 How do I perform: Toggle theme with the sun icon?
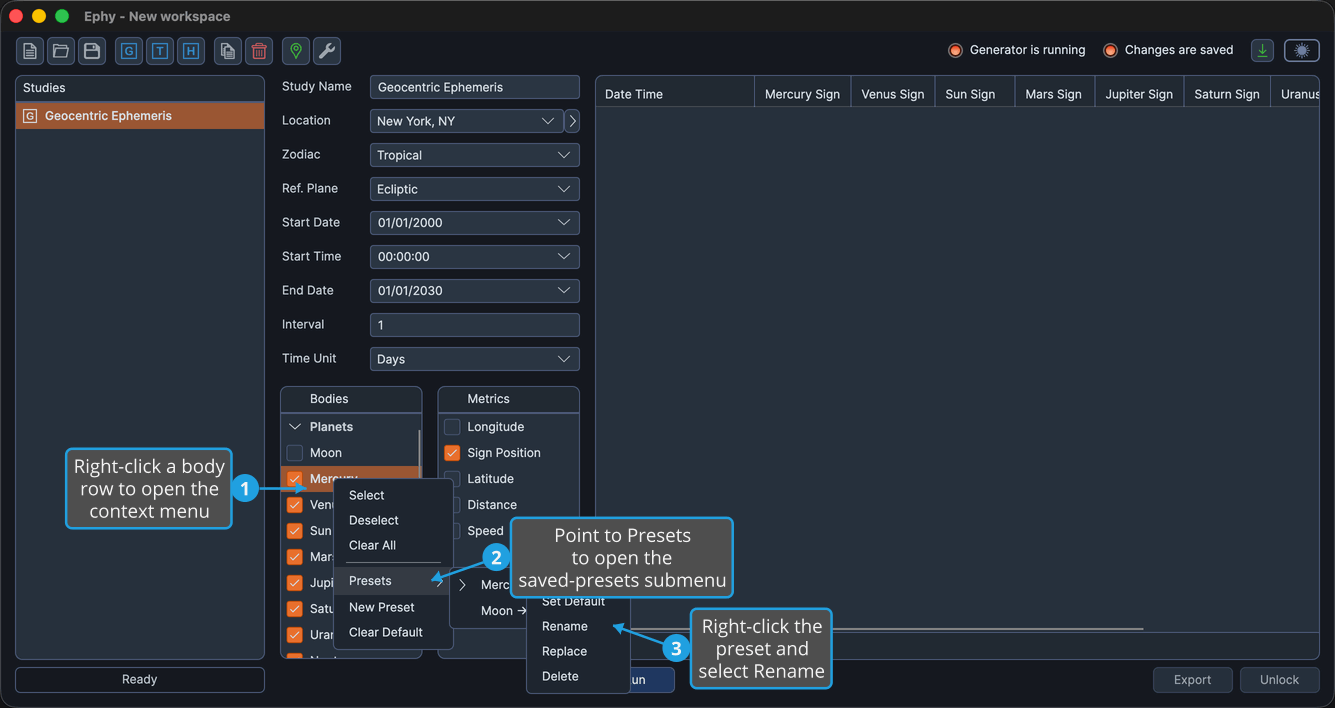coord(1302,51)
